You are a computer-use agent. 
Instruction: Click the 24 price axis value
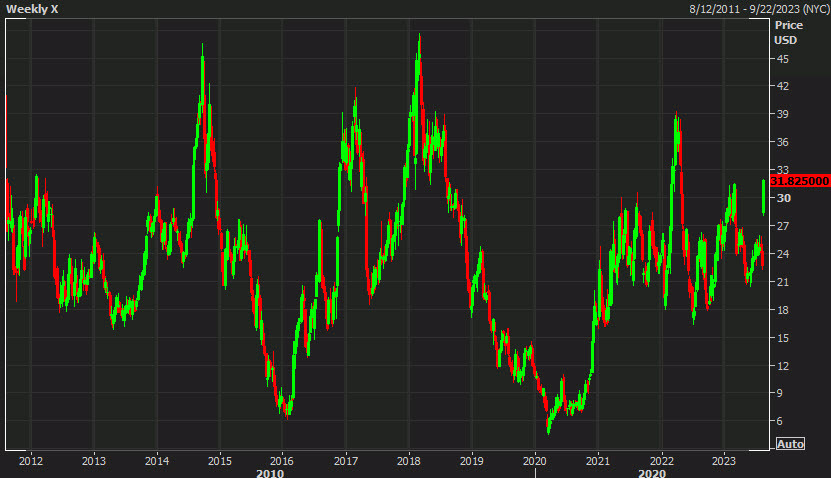[x=783, y=254]
